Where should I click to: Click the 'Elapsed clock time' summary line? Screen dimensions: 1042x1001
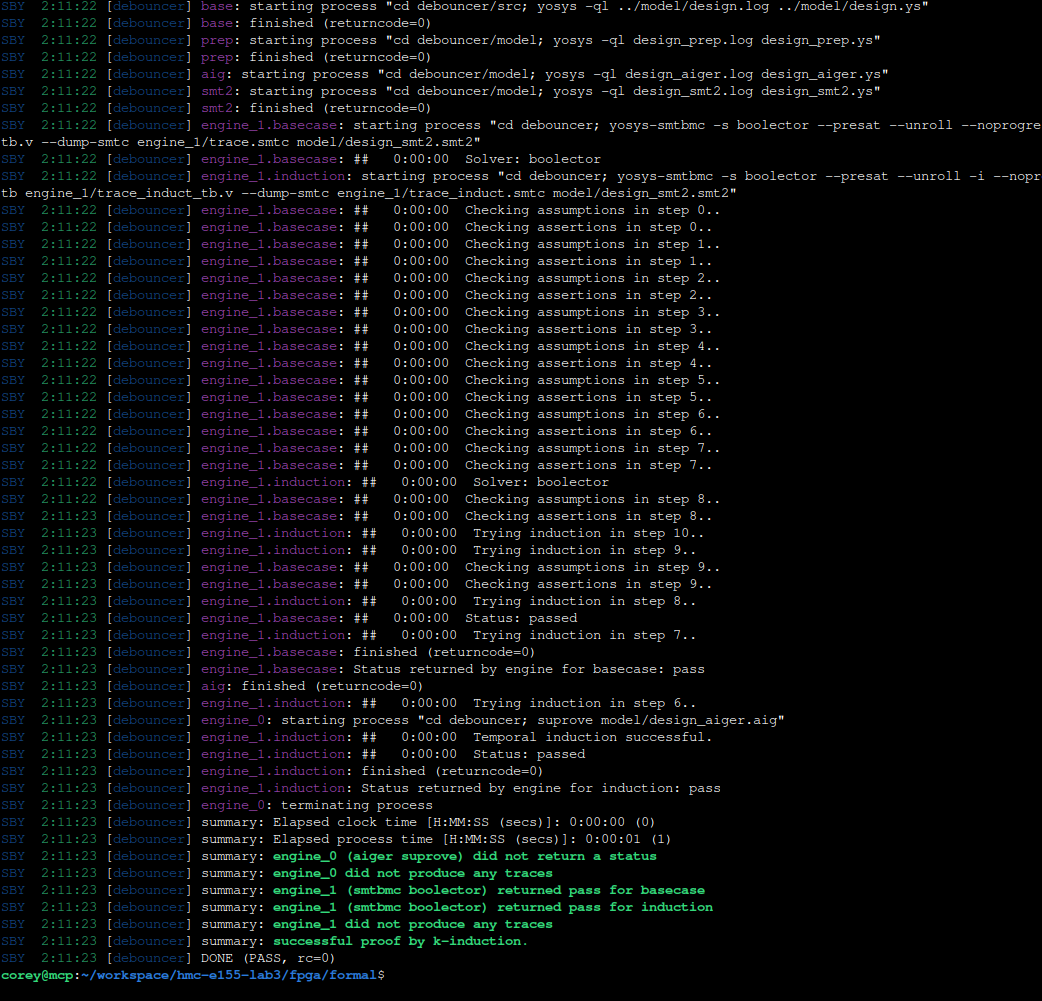[x=464, y=822]
